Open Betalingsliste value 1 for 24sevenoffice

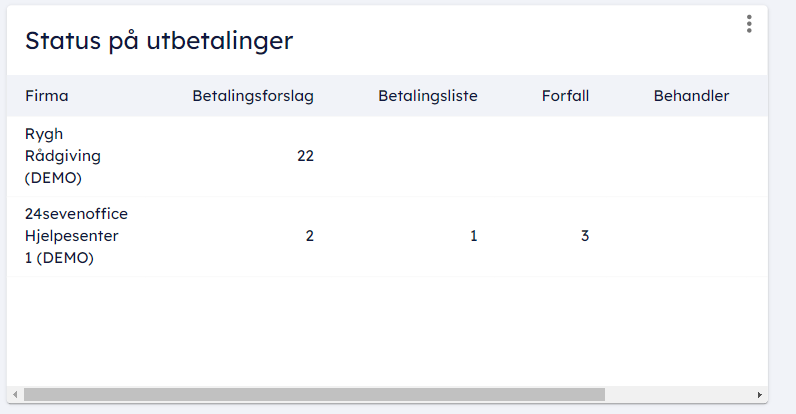(473, 236)
